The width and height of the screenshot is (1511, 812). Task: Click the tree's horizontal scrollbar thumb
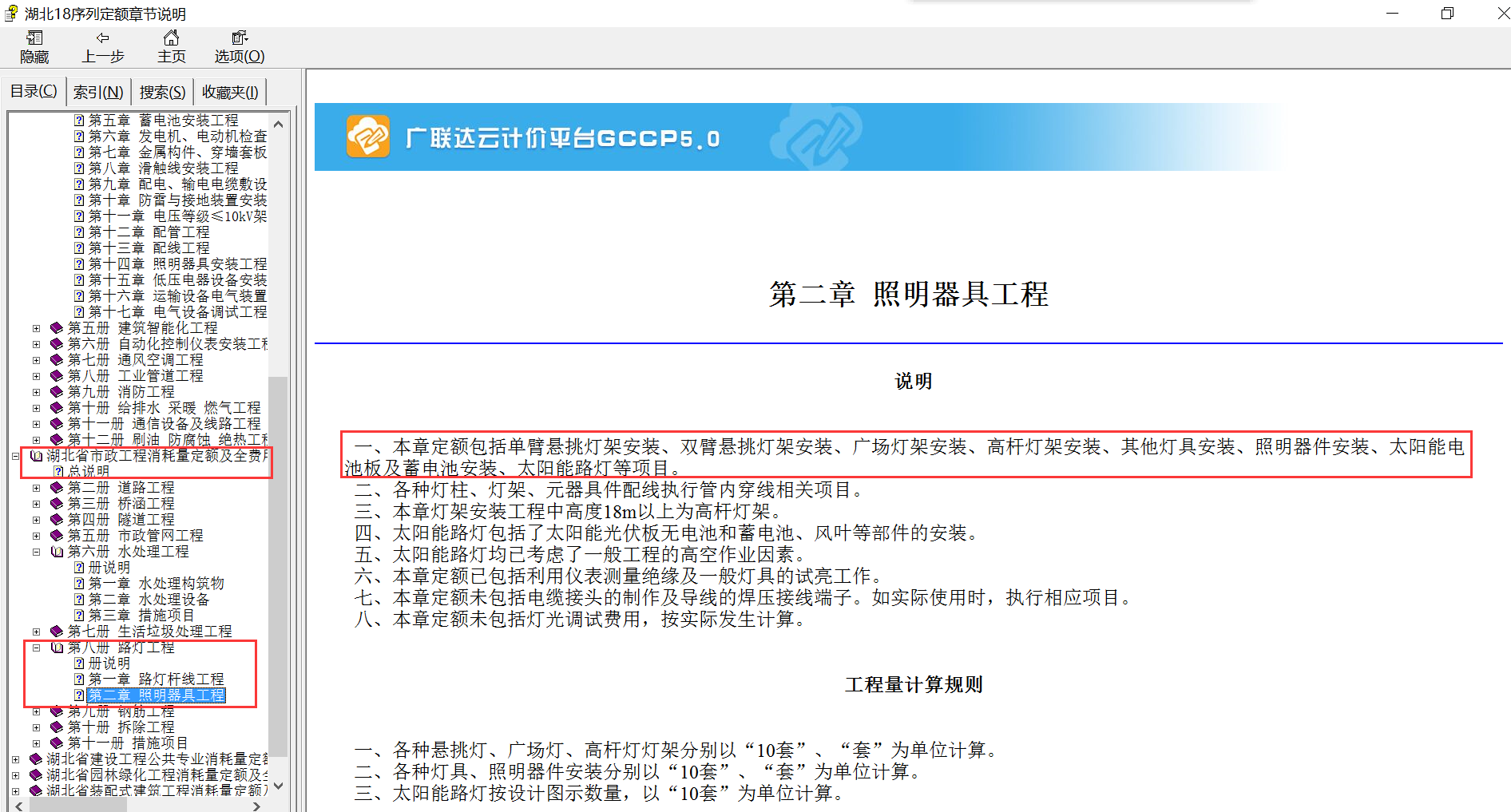click(77, 806)
